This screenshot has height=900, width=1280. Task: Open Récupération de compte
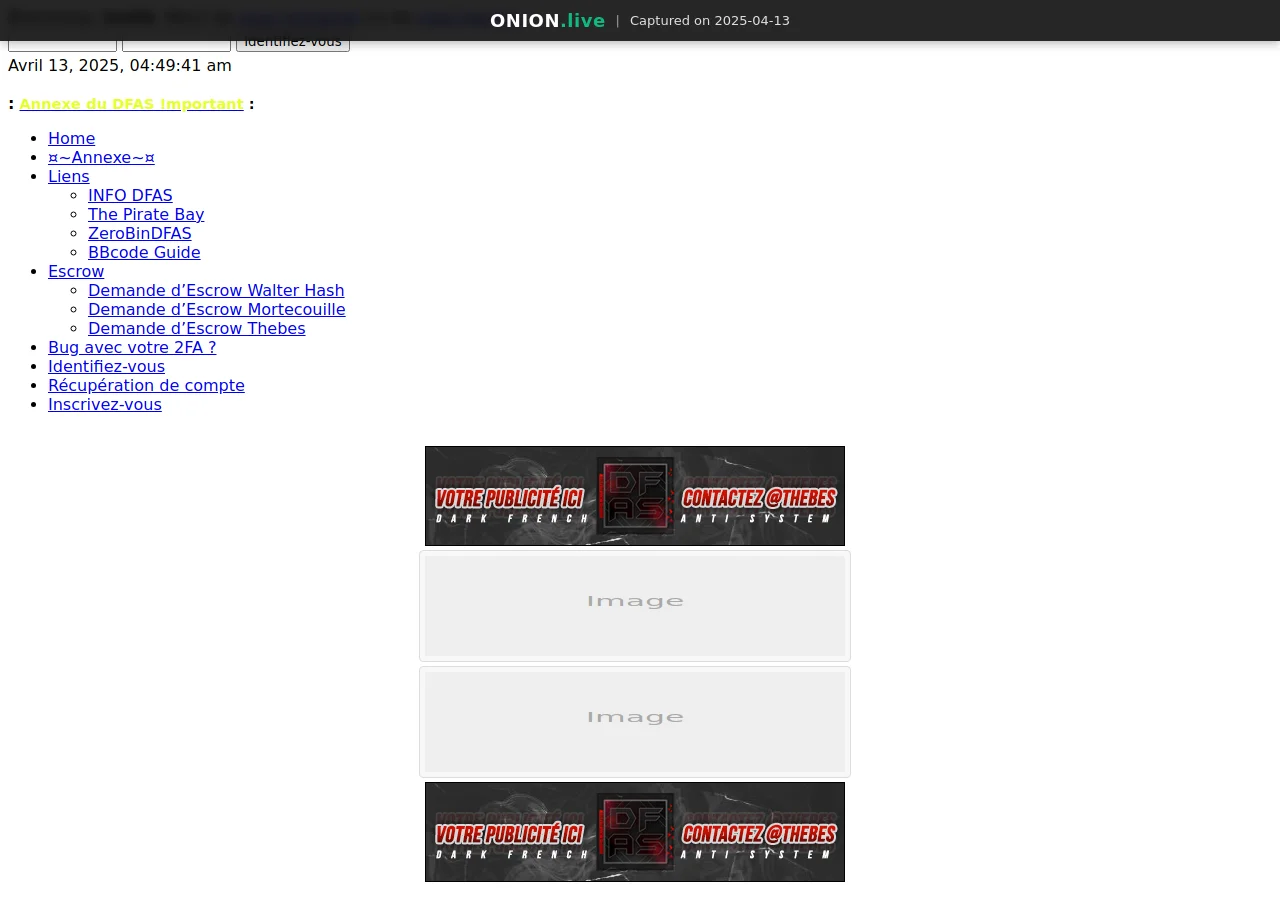(x=146, y=385)
